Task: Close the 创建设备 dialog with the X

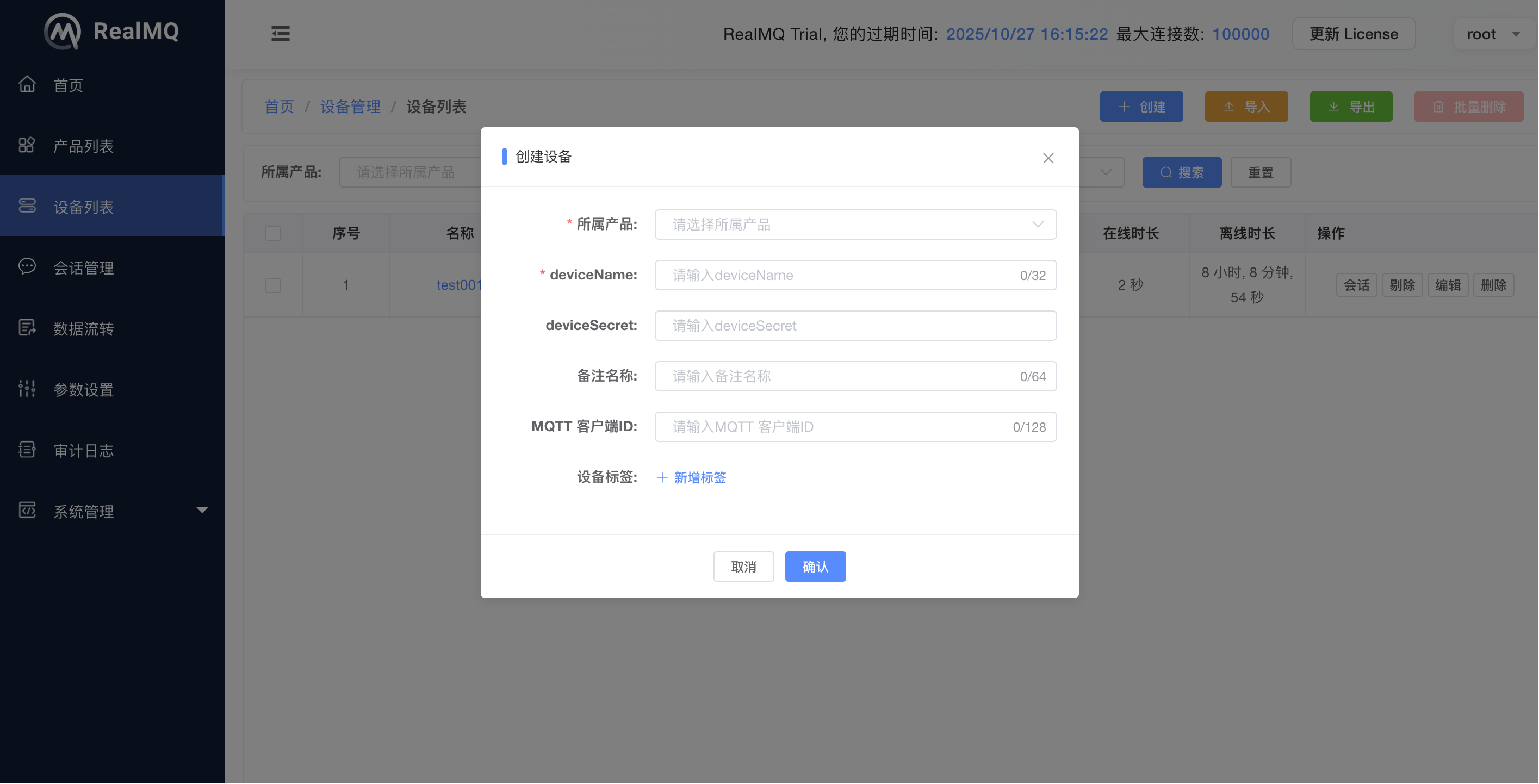Action: point(1048,158)
